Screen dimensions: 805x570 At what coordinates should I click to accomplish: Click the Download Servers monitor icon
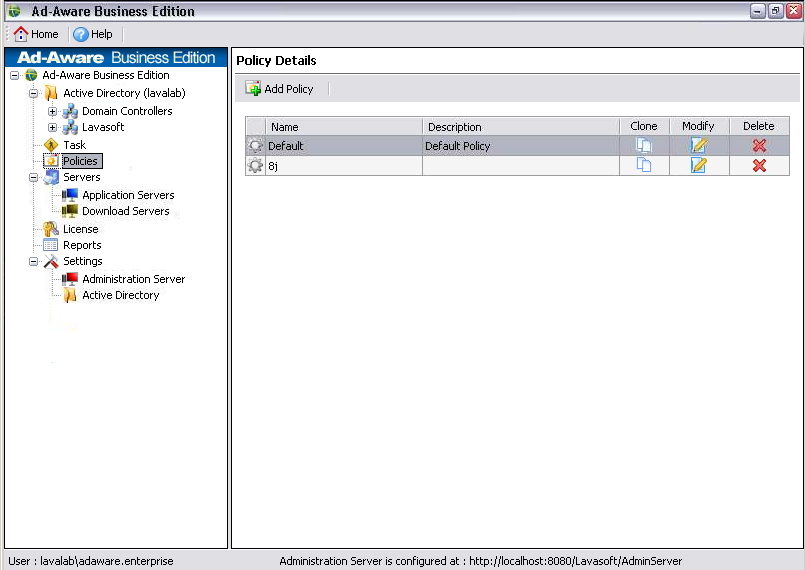coord(70,211)
